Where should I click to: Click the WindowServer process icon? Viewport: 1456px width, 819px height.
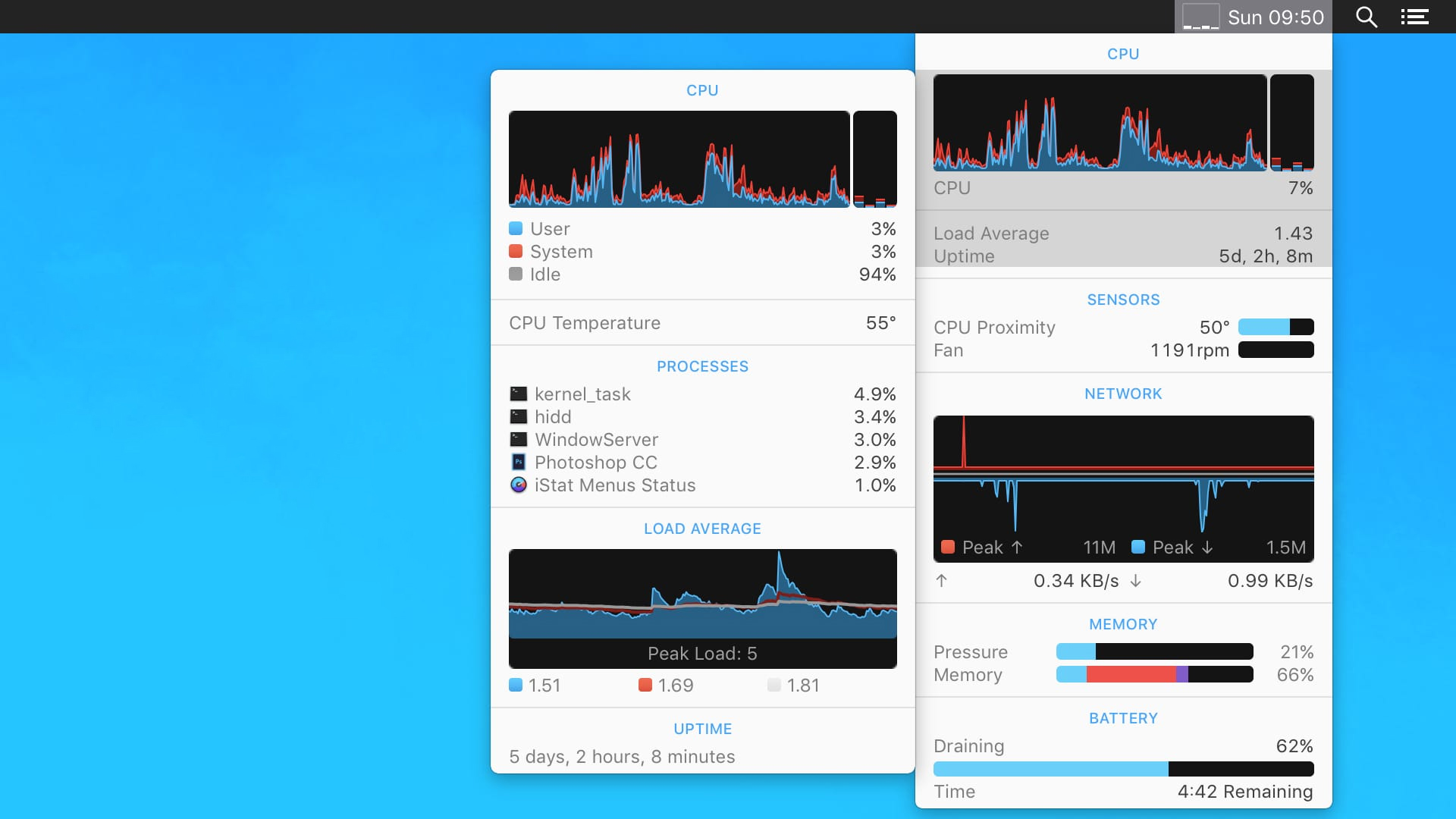518,439
